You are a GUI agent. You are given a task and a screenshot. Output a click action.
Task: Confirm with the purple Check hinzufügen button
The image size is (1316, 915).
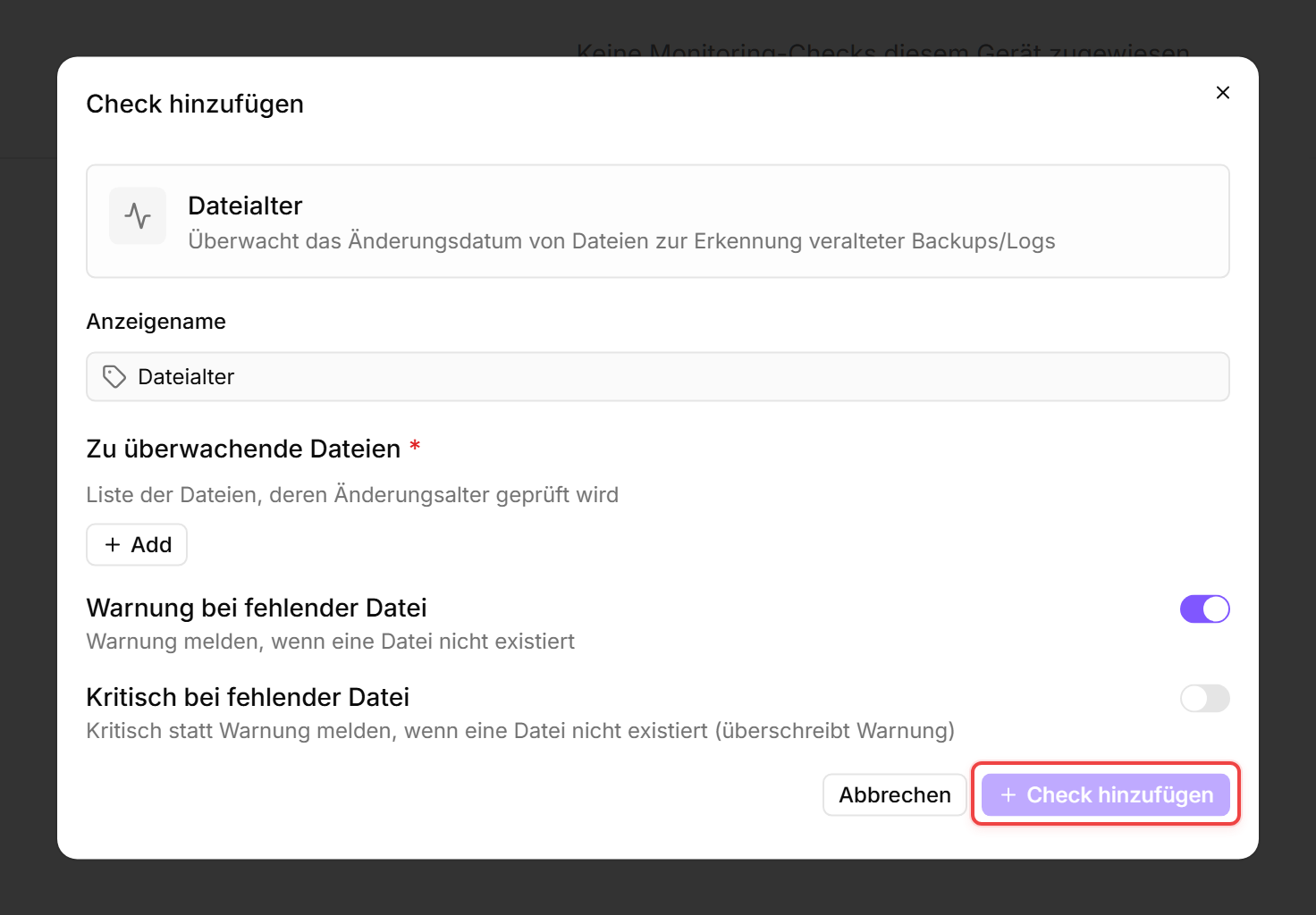coord(1106,795)
